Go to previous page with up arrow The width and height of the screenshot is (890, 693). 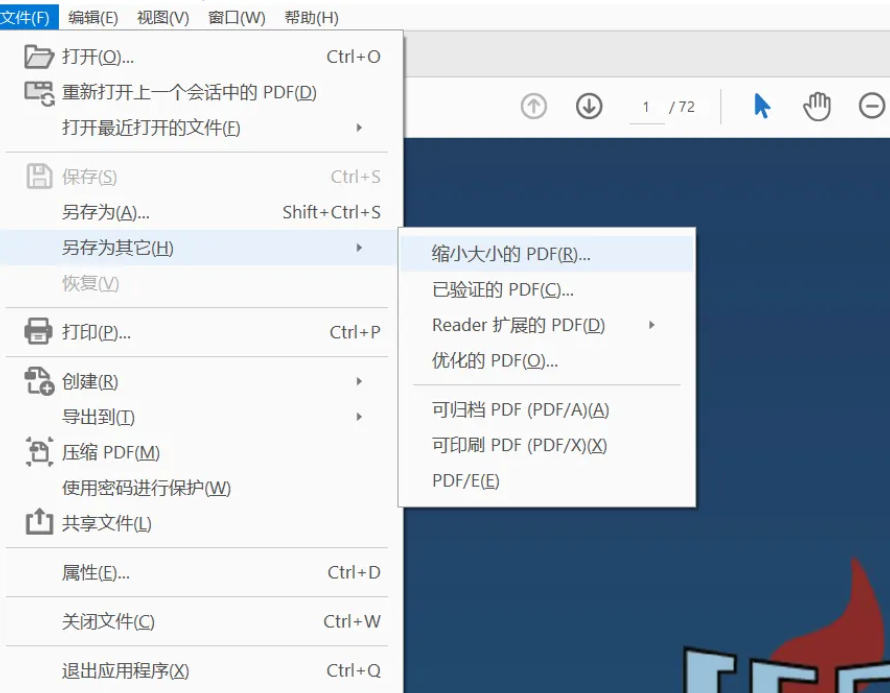pos(533,106)
